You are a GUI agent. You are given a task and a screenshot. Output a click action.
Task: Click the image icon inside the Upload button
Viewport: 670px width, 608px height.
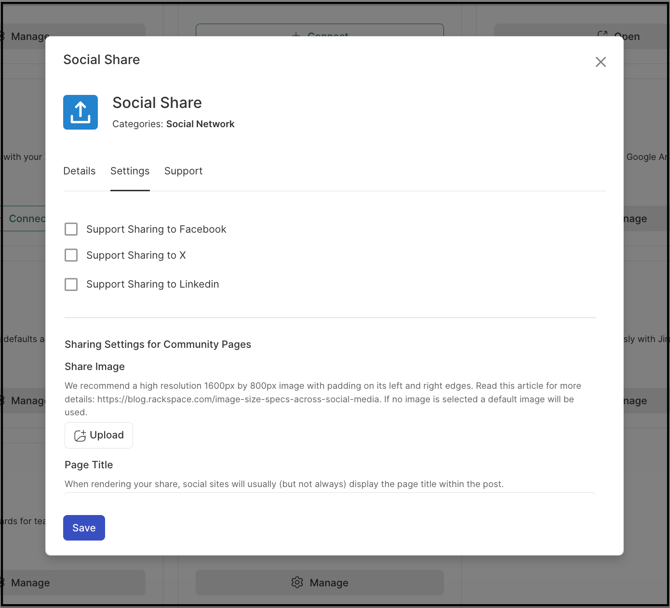pos(80,436)
